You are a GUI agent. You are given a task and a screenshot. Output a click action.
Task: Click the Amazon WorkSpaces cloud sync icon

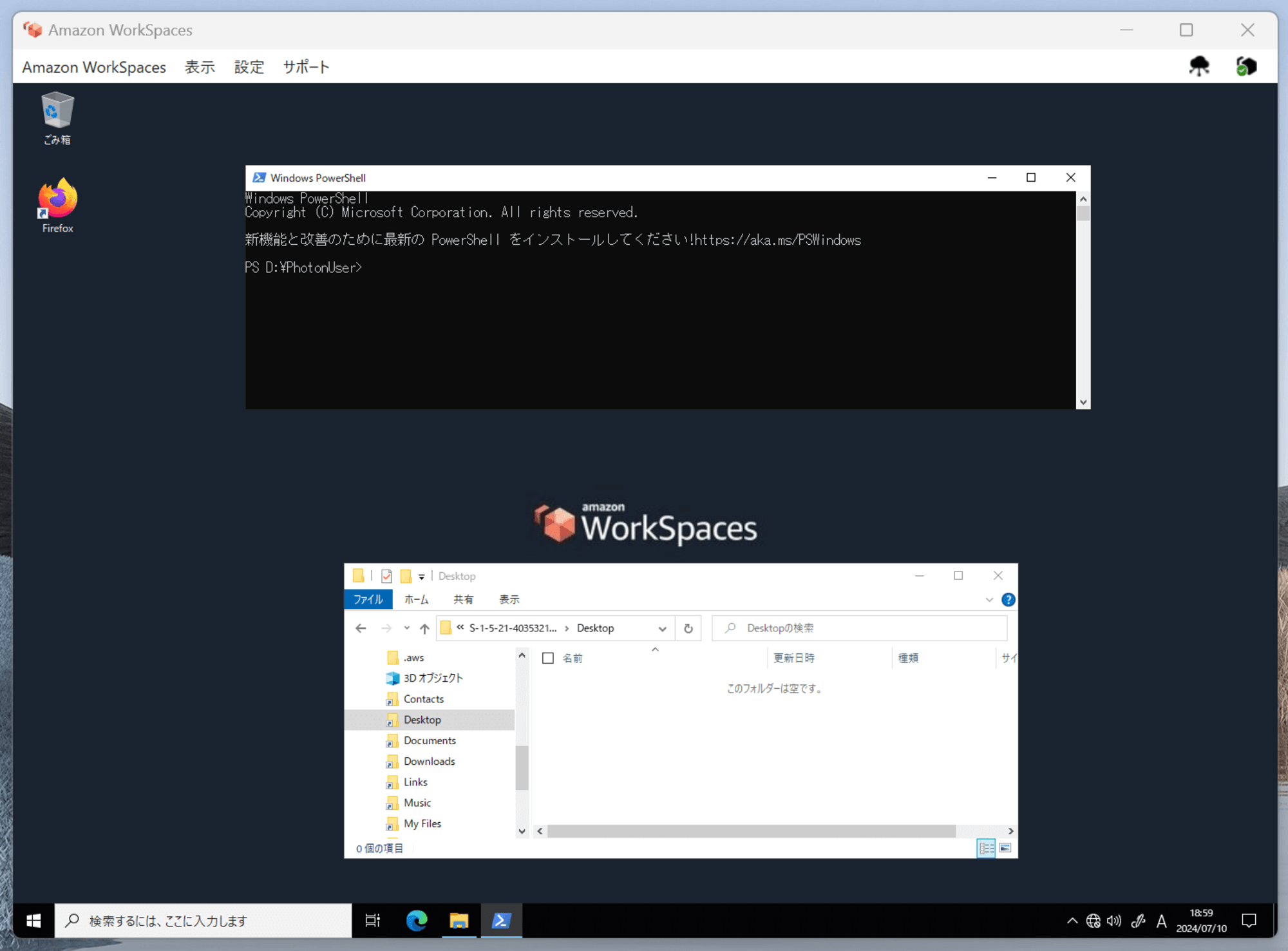(1199, 66)
